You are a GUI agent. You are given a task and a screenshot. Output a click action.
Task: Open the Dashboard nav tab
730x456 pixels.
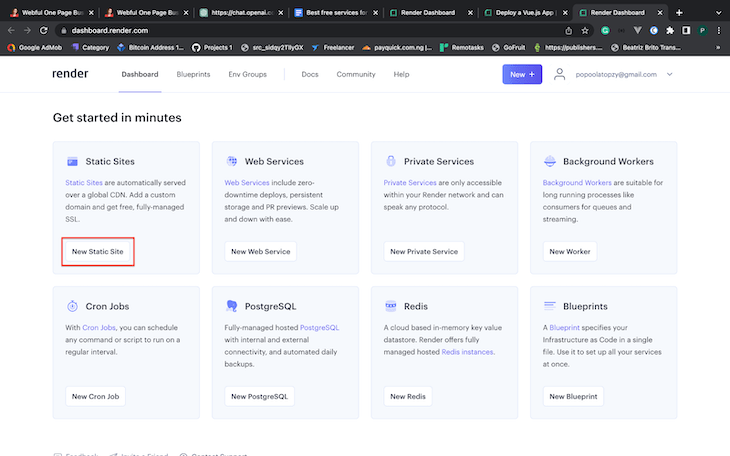[x=140, y=74]
